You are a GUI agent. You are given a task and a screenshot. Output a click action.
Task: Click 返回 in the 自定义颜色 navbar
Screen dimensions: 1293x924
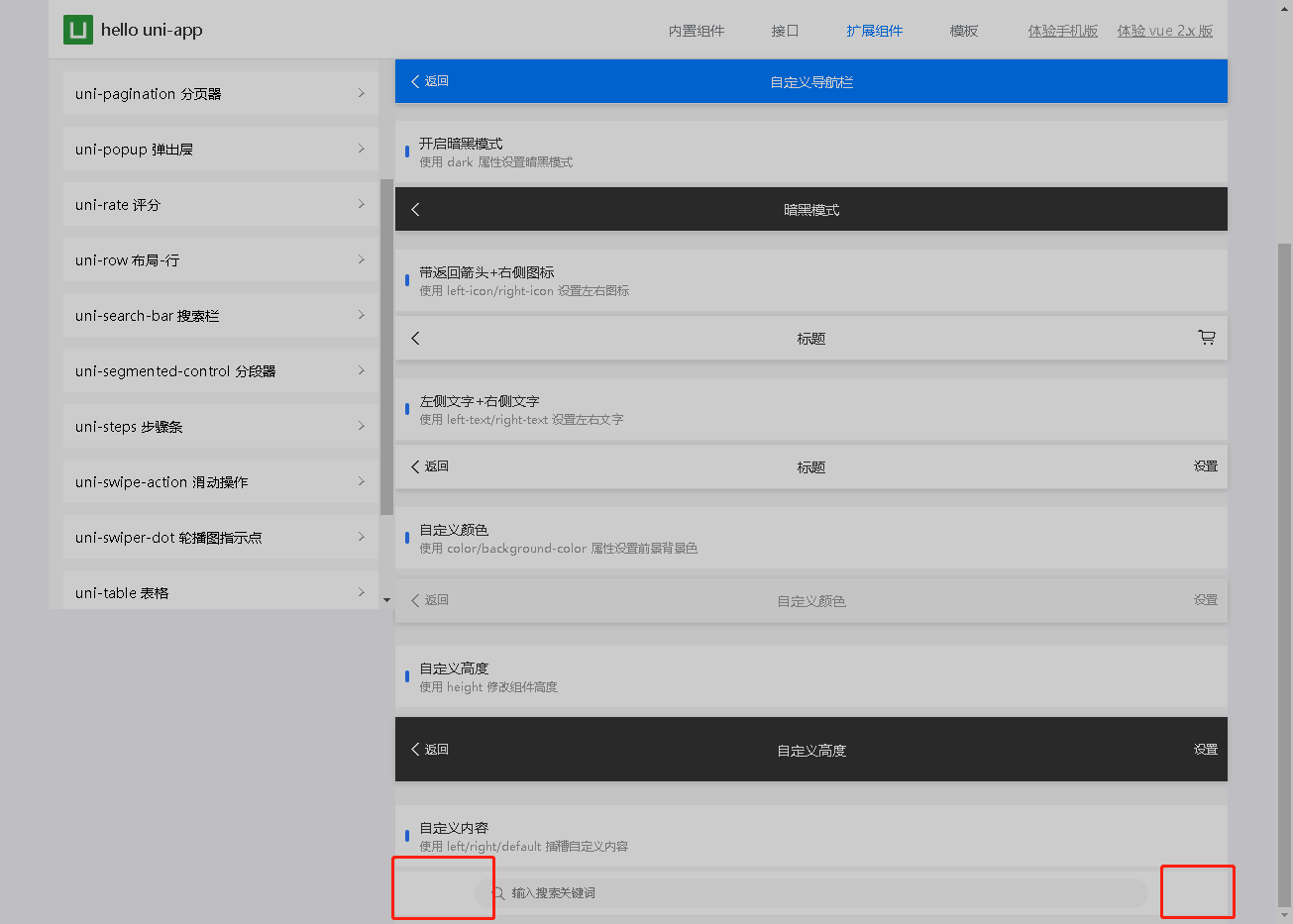coord(437,600)
